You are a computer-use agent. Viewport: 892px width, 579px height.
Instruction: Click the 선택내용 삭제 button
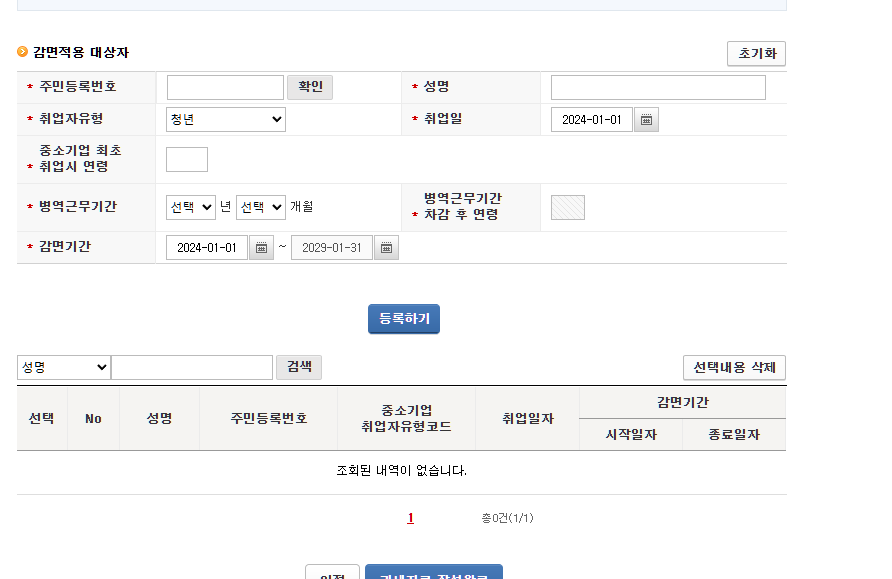(x=734, y=368)
